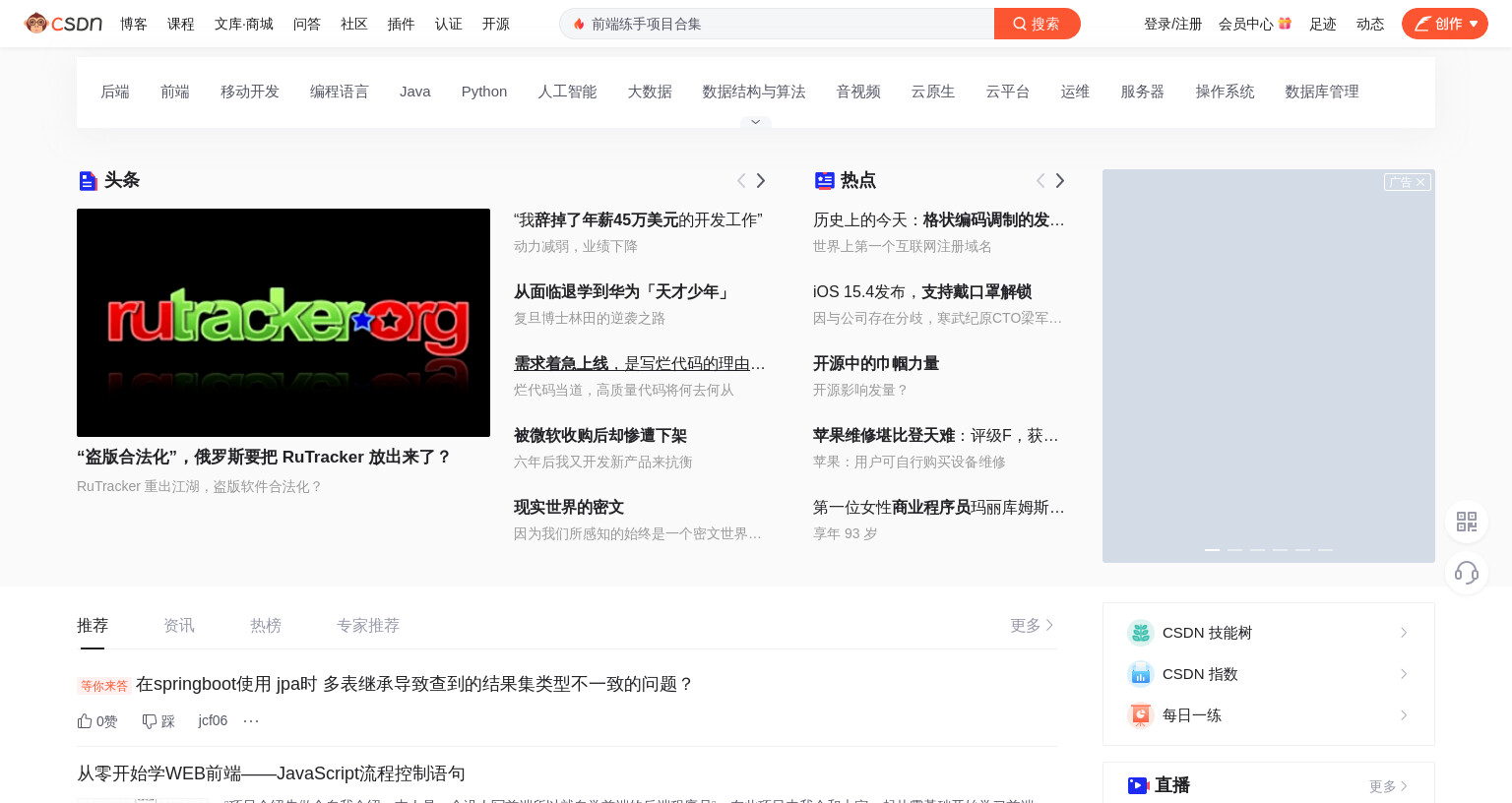Expand the category bar chevron
This screenshot has height=803, width=1512.
pyautogui.click(x=756, y=122)
